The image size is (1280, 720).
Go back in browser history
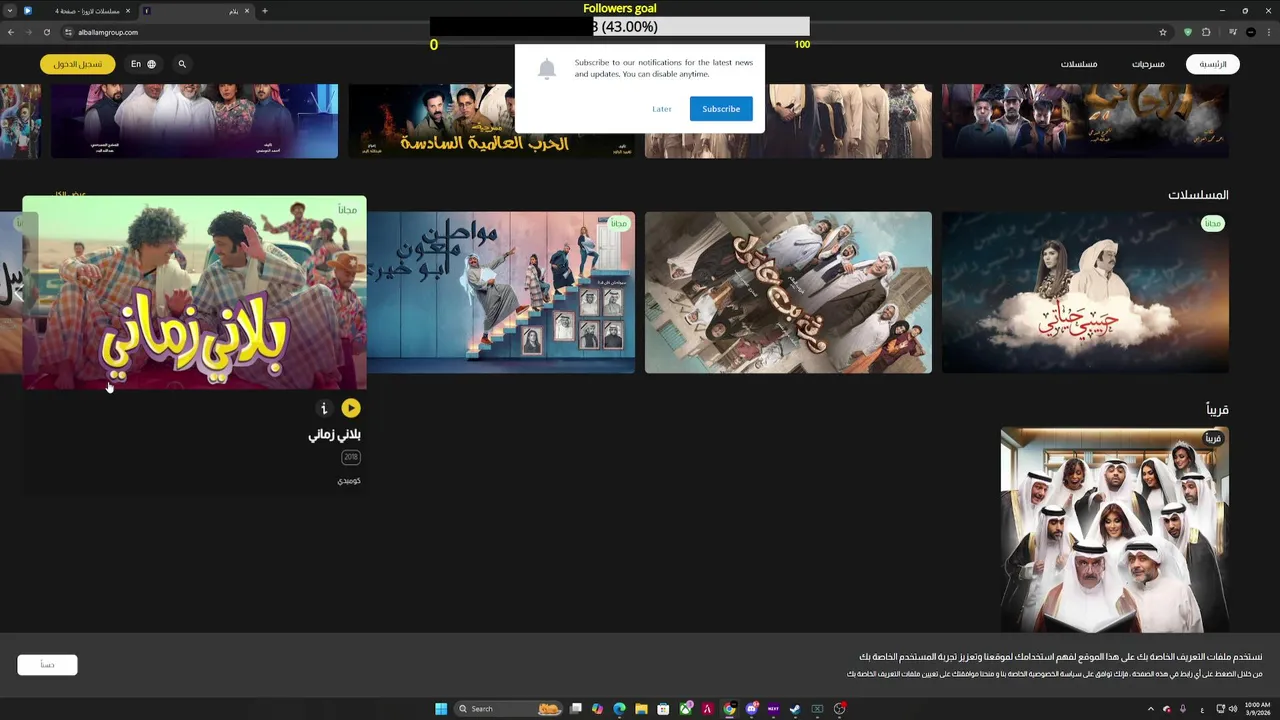11,32
